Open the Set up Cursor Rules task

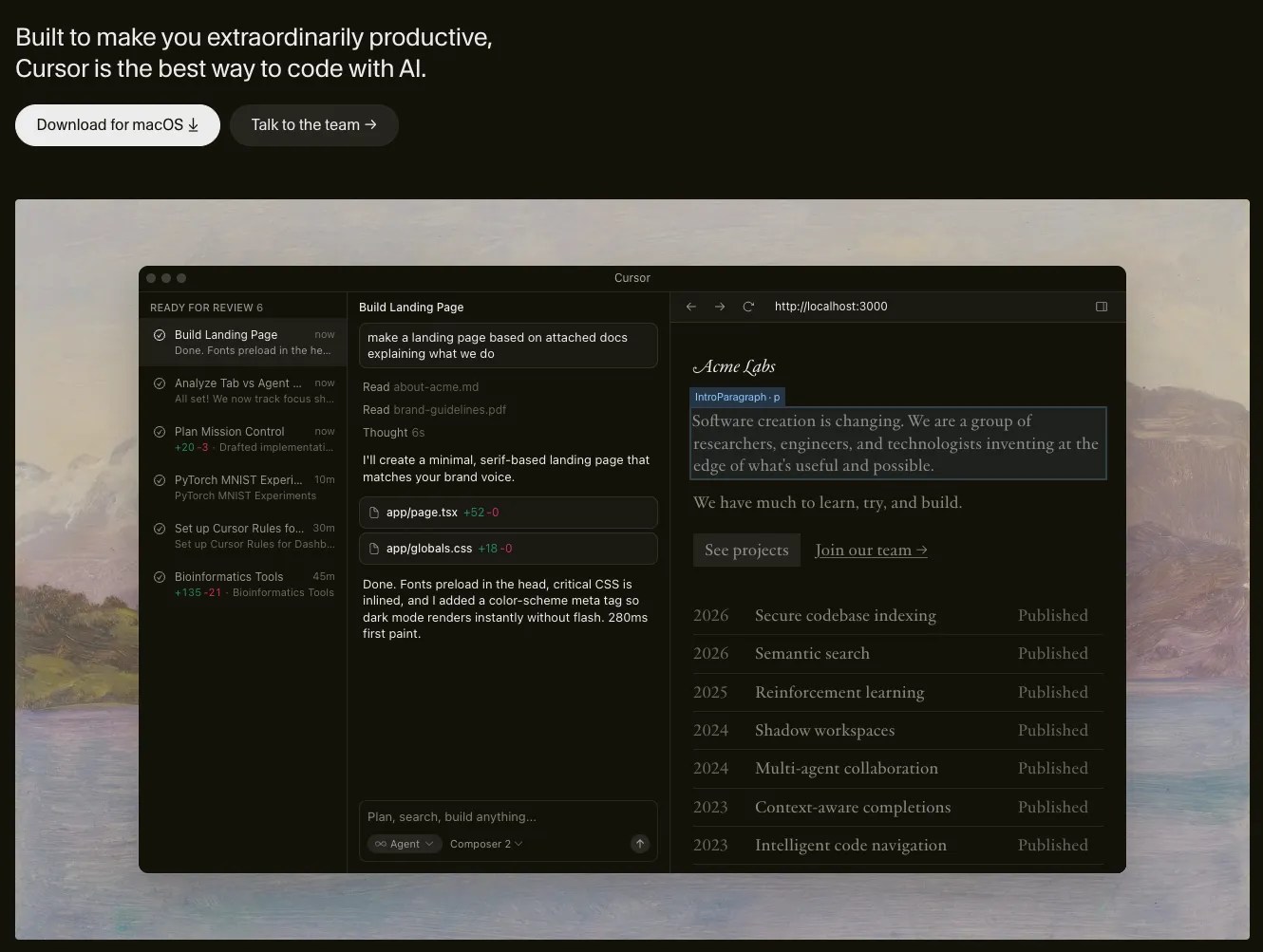[243, 535]
